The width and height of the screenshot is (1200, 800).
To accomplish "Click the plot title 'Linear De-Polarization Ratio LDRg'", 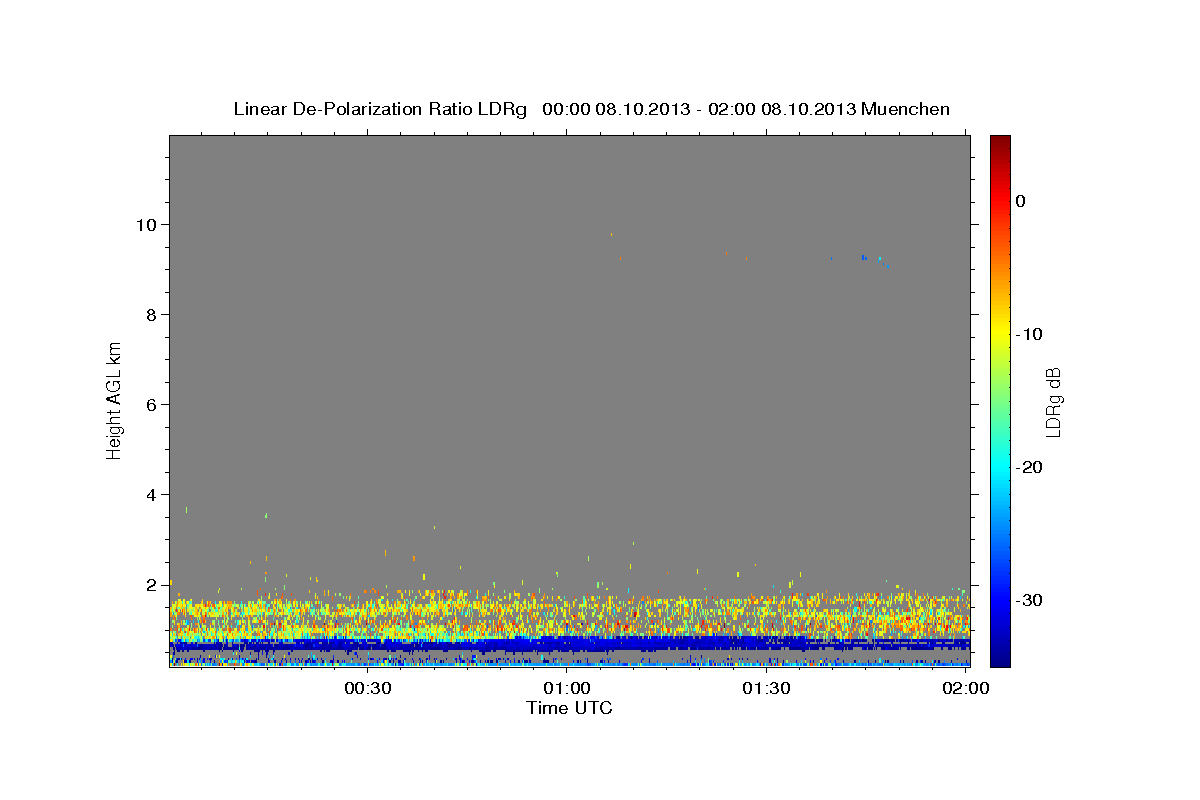I will 379,109.
